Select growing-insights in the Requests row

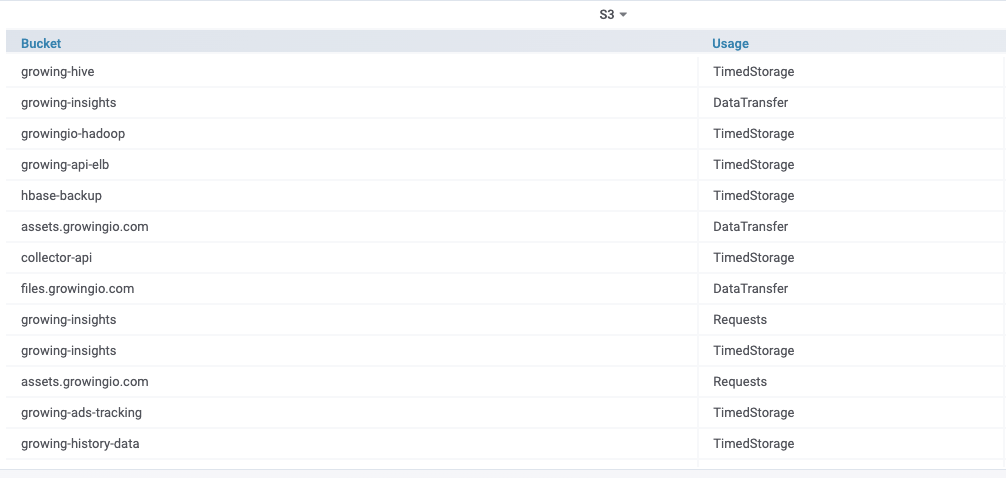69,320
